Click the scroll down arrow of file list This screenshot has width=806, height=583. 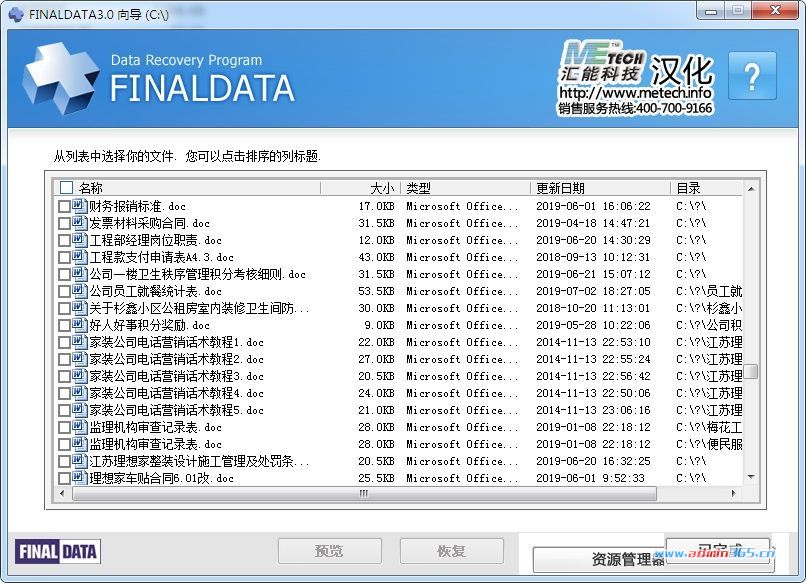pos(751,477)
